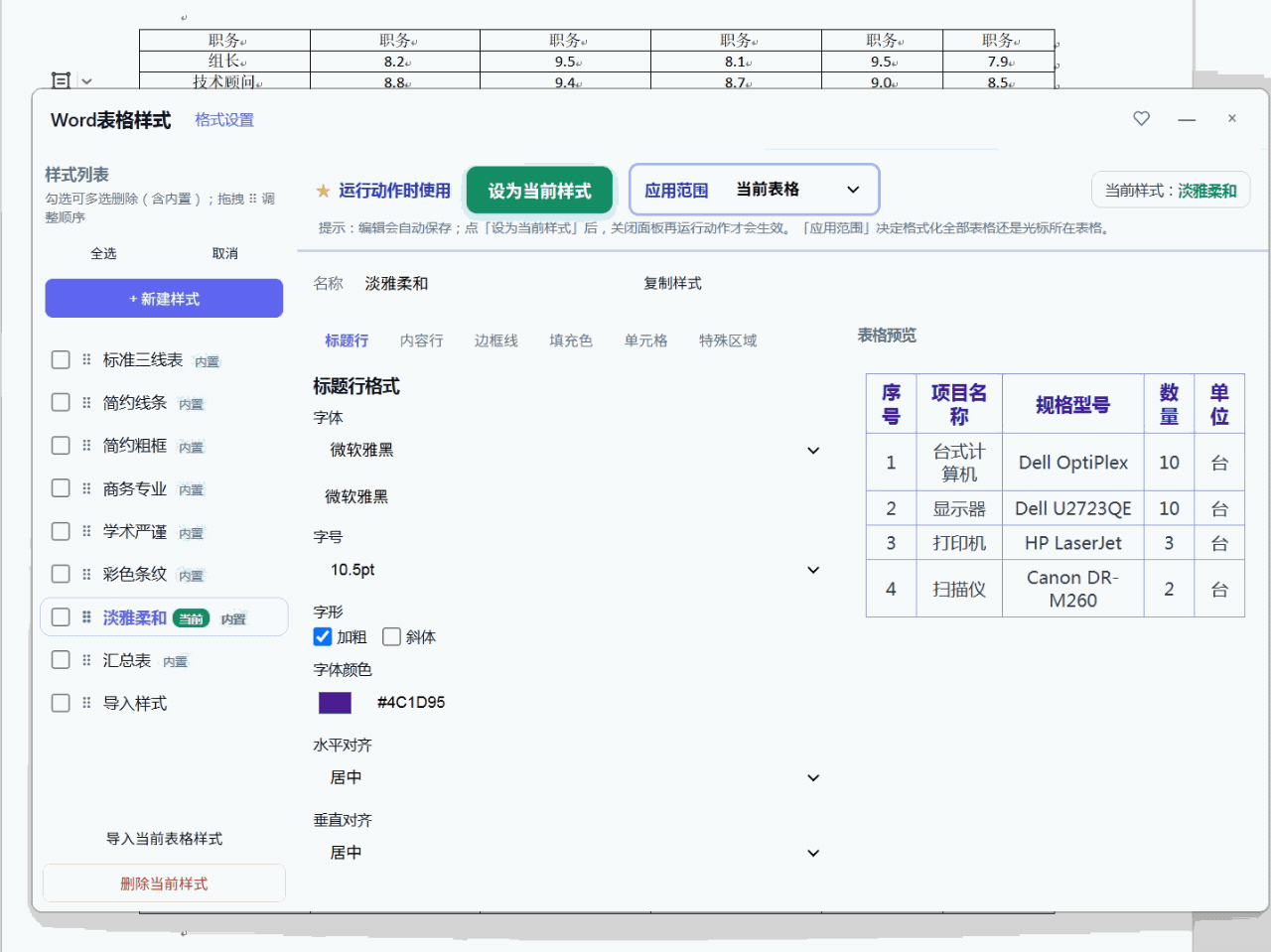Check the 简约粗框 style checkbox
Image resolution: width=1271 pixels, height=952 pixels.
[61, 445]
